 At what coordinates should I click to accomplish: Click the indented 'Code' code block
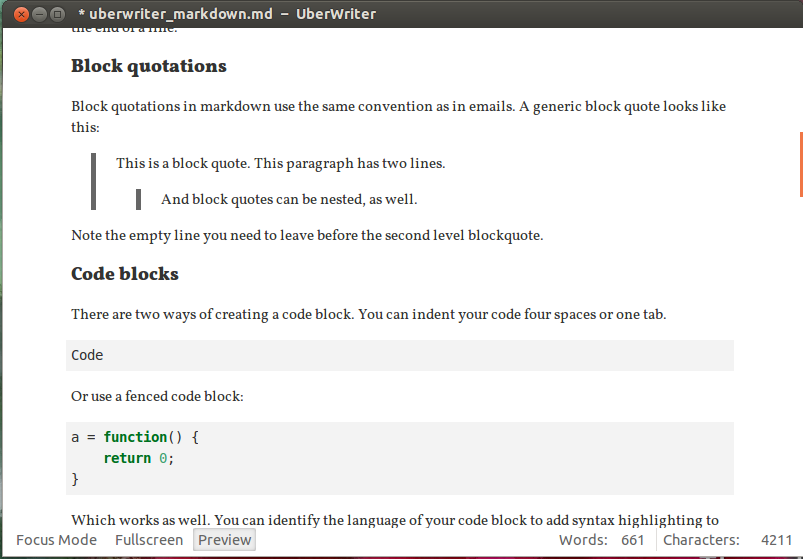pos(399,355)
